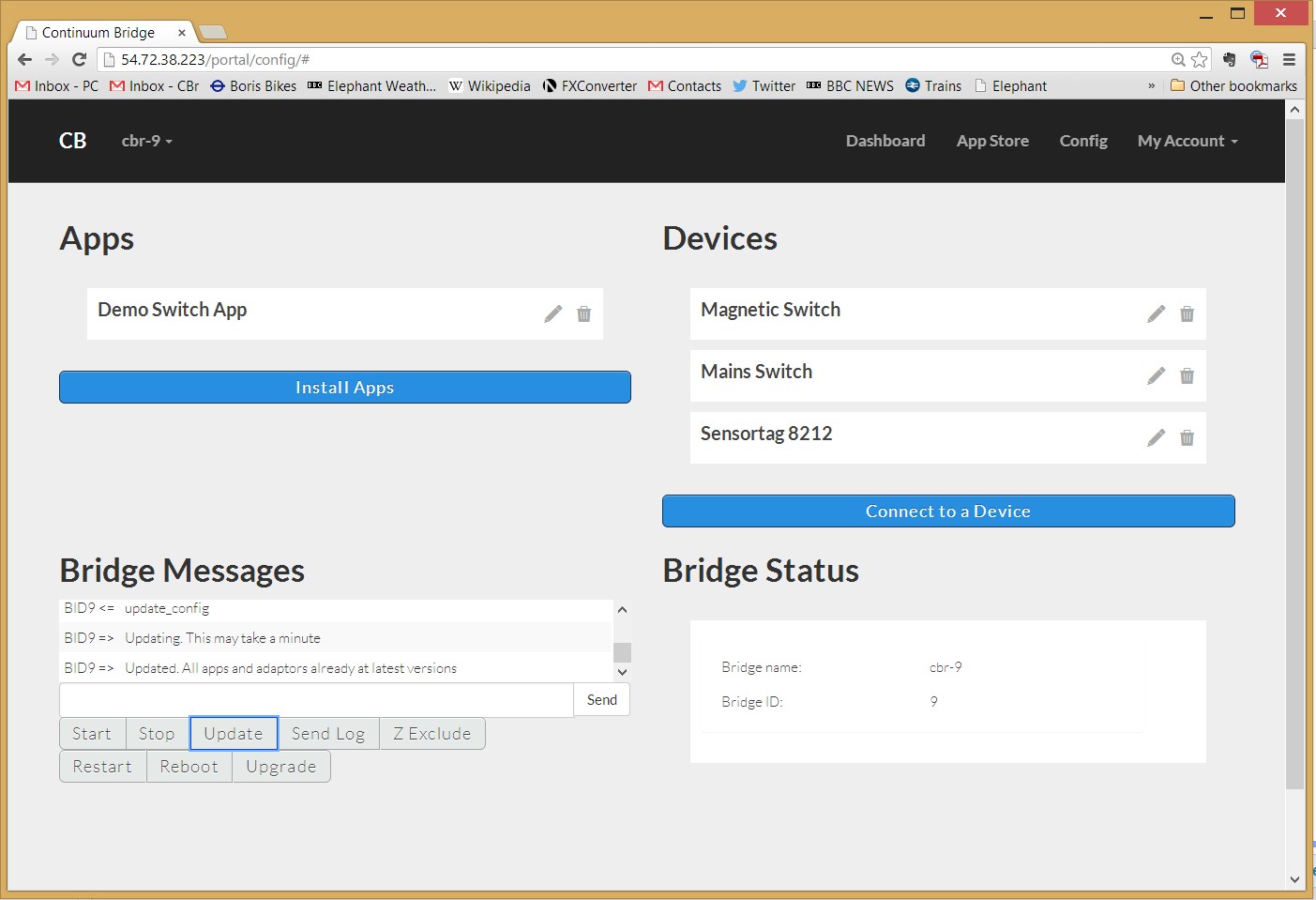Open the BBC NEWS bookmark
1316x900 pixels.
(x=850, y=85)
